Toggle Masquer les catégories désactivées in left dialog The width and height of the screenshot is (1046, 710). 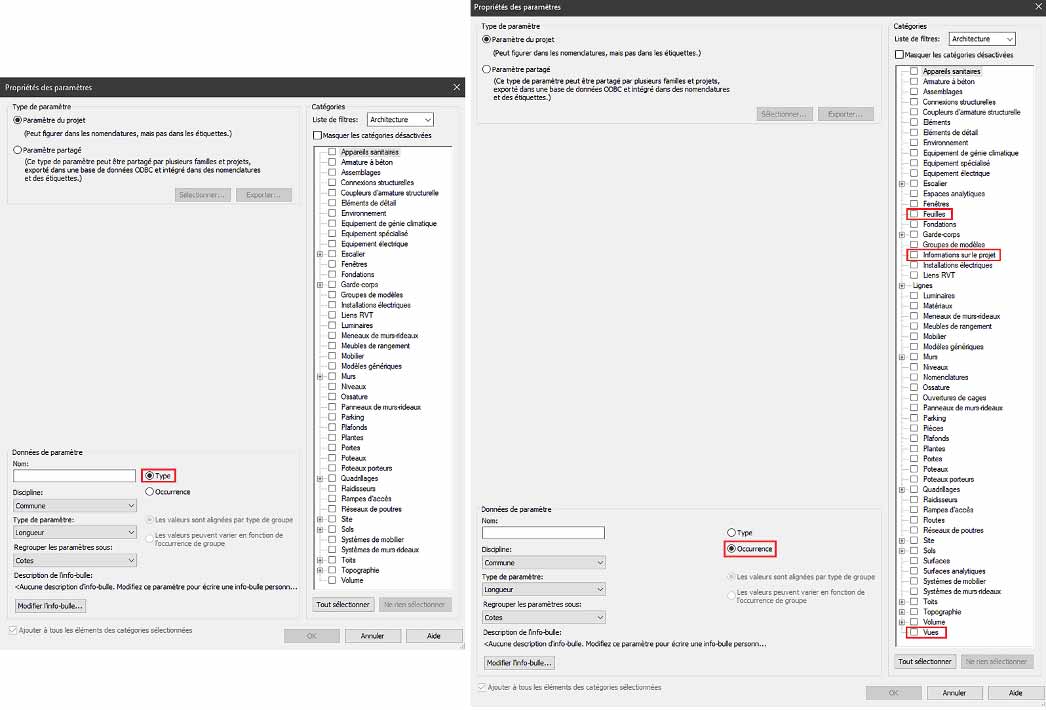318,135
